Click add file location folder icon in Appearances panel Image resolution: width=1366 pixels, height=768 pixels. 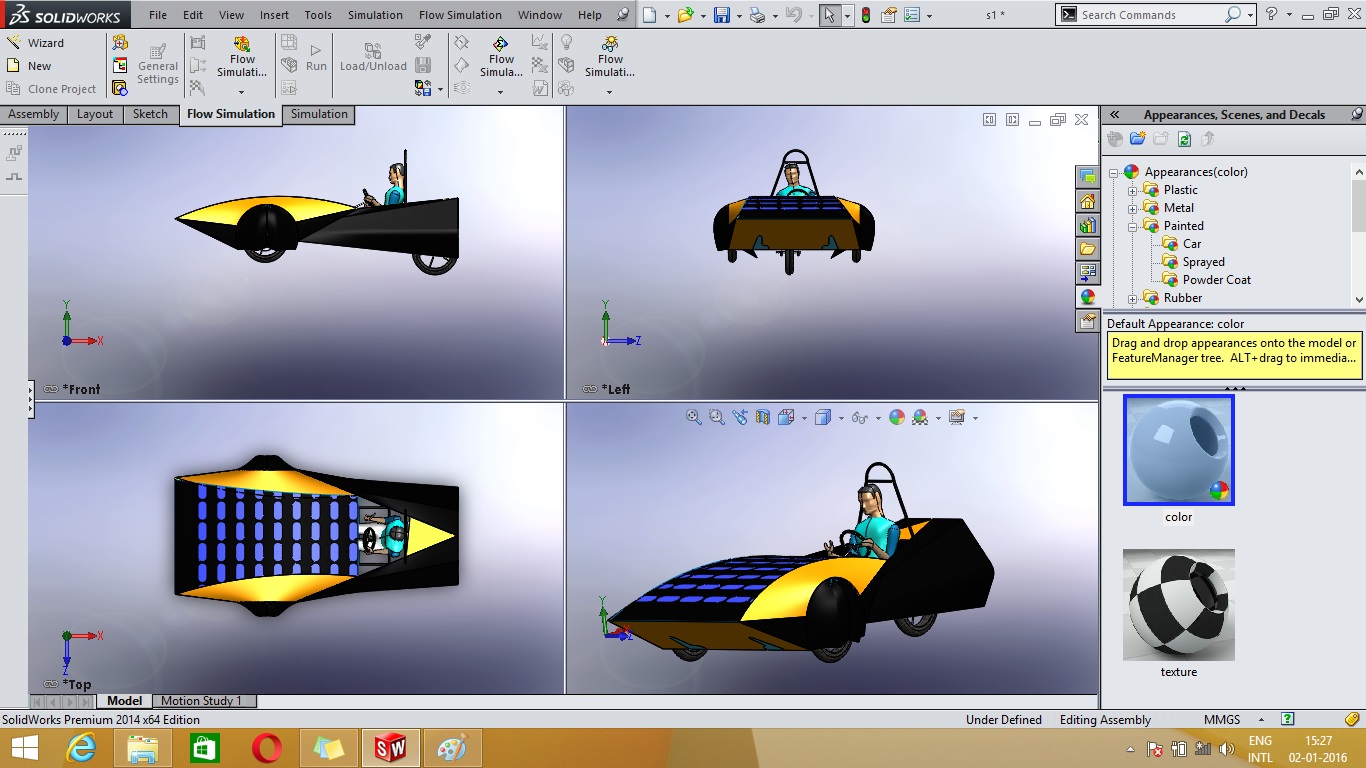[1137, 139]
